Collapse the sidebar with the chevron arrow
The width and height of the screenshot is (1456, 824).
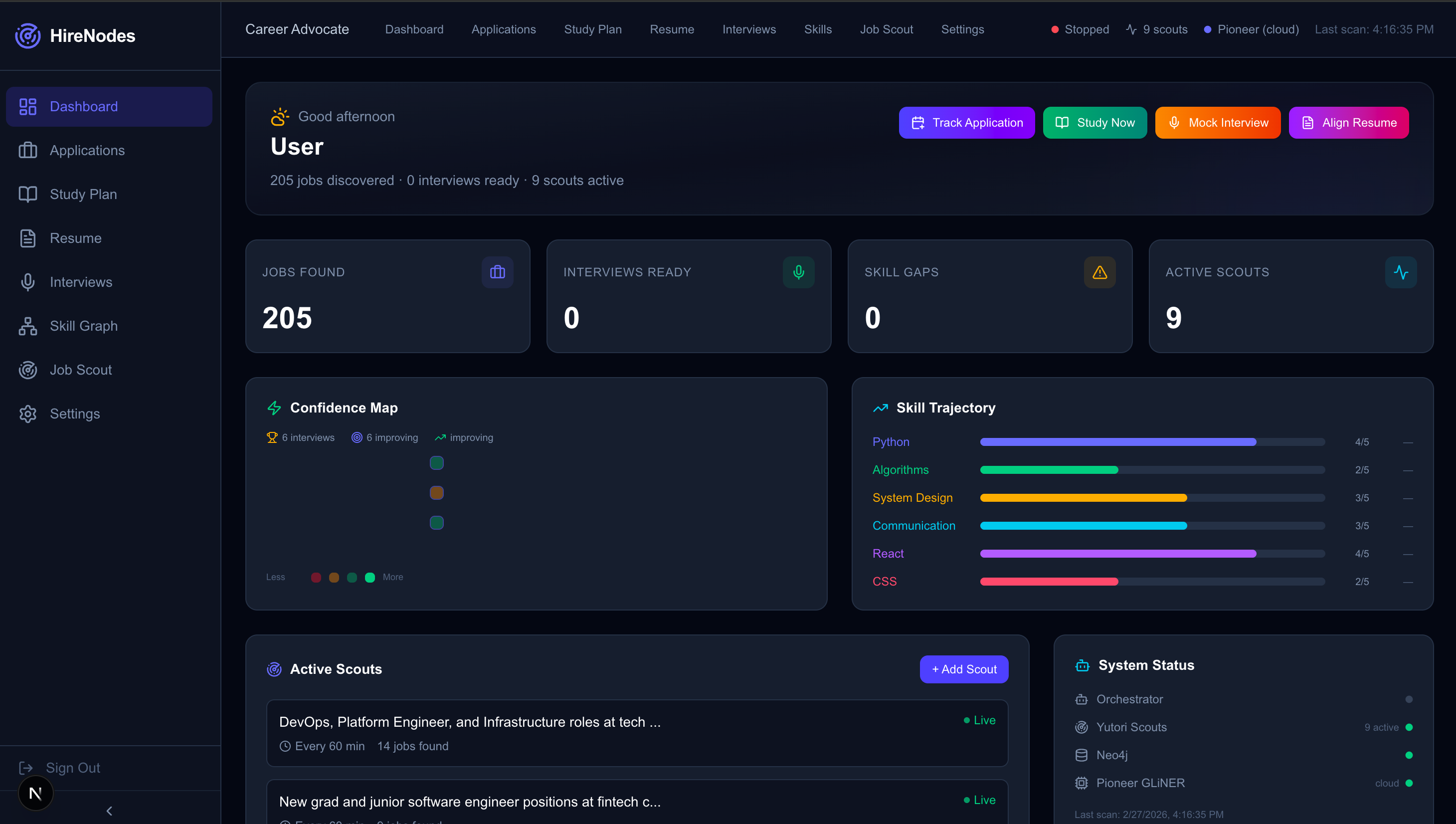click(x=109, y=811)
